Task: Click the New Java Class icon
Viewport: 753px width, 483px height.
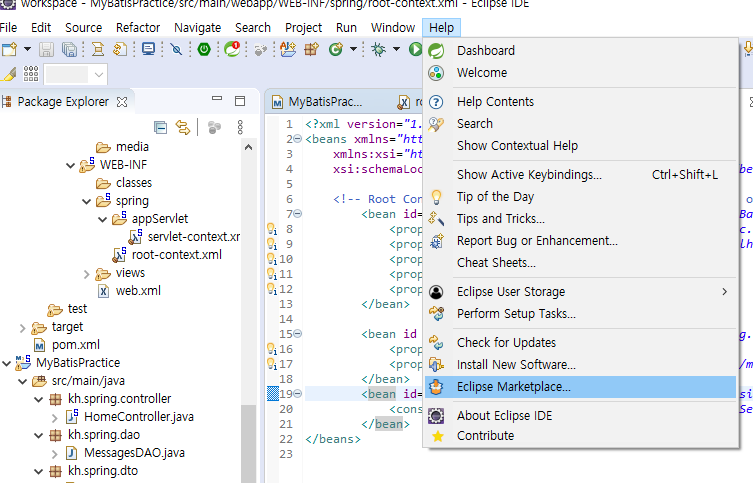Action: (336, 49)
